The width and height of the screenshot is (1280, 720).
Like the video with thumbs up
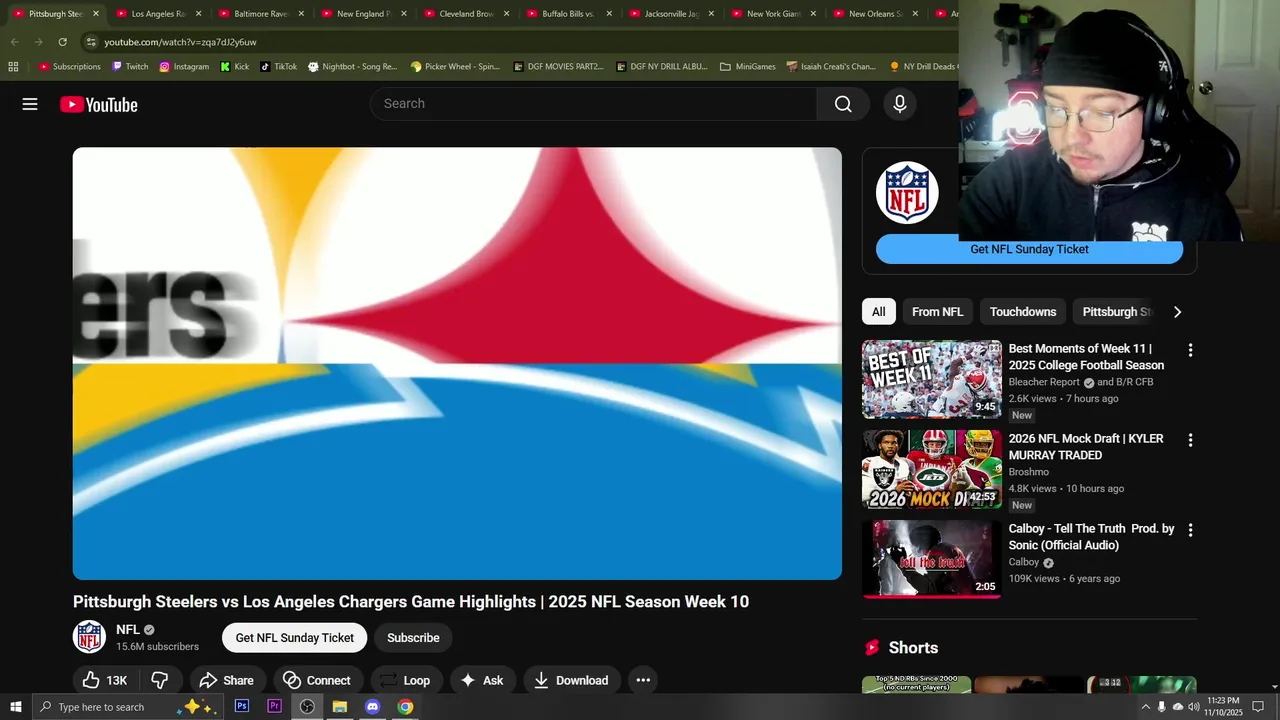point(105,680)
